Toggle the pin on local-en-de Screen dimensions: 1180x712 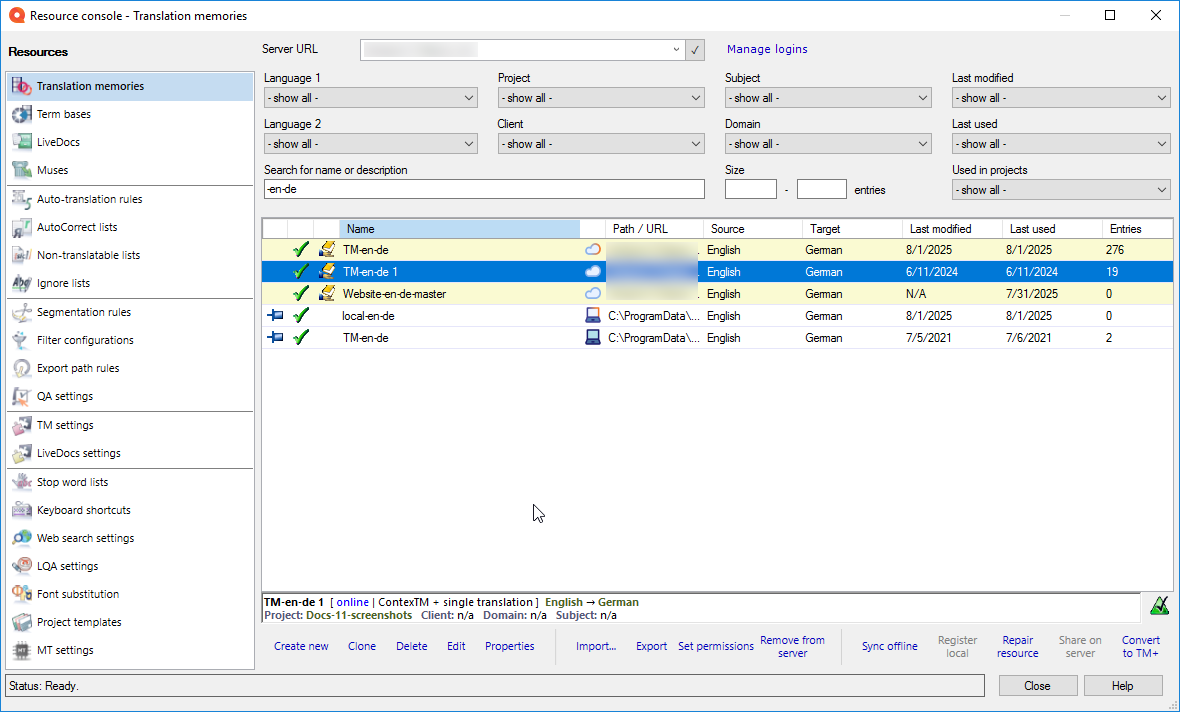click(x=275, y=315)
